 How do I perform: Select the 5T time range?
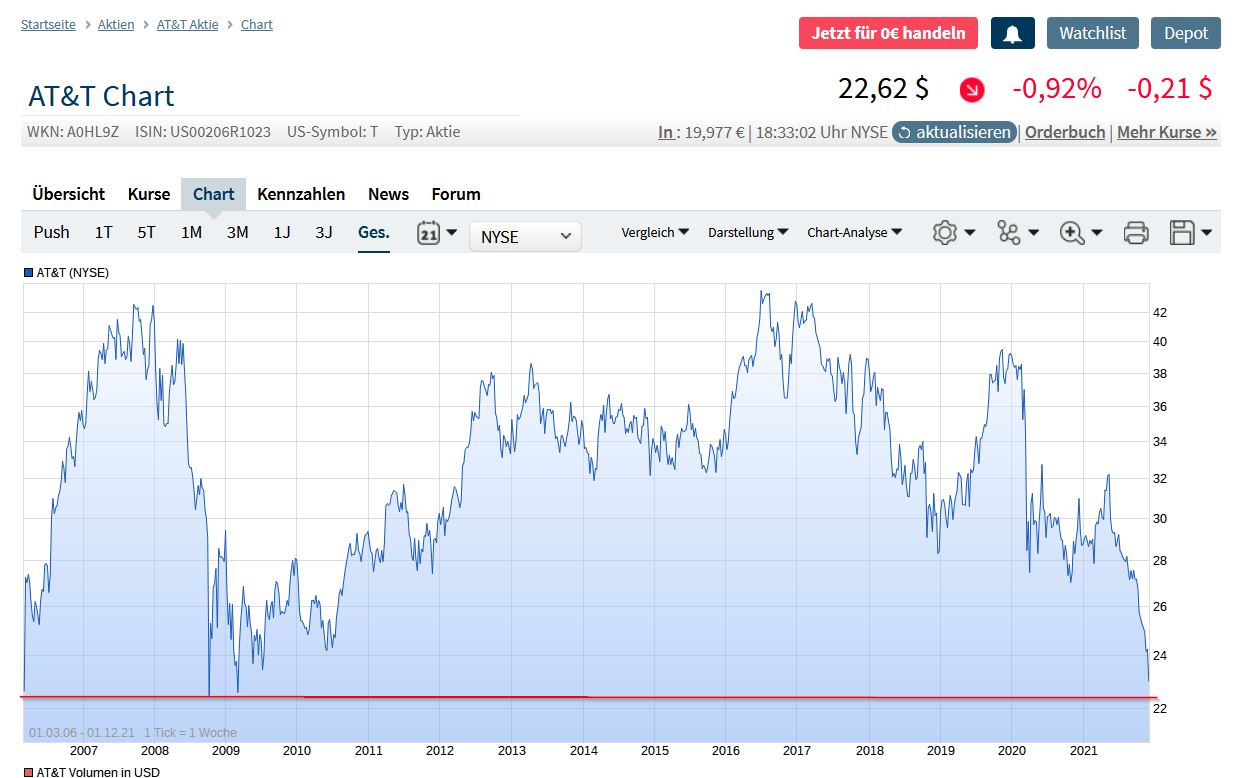click(147, 232)
